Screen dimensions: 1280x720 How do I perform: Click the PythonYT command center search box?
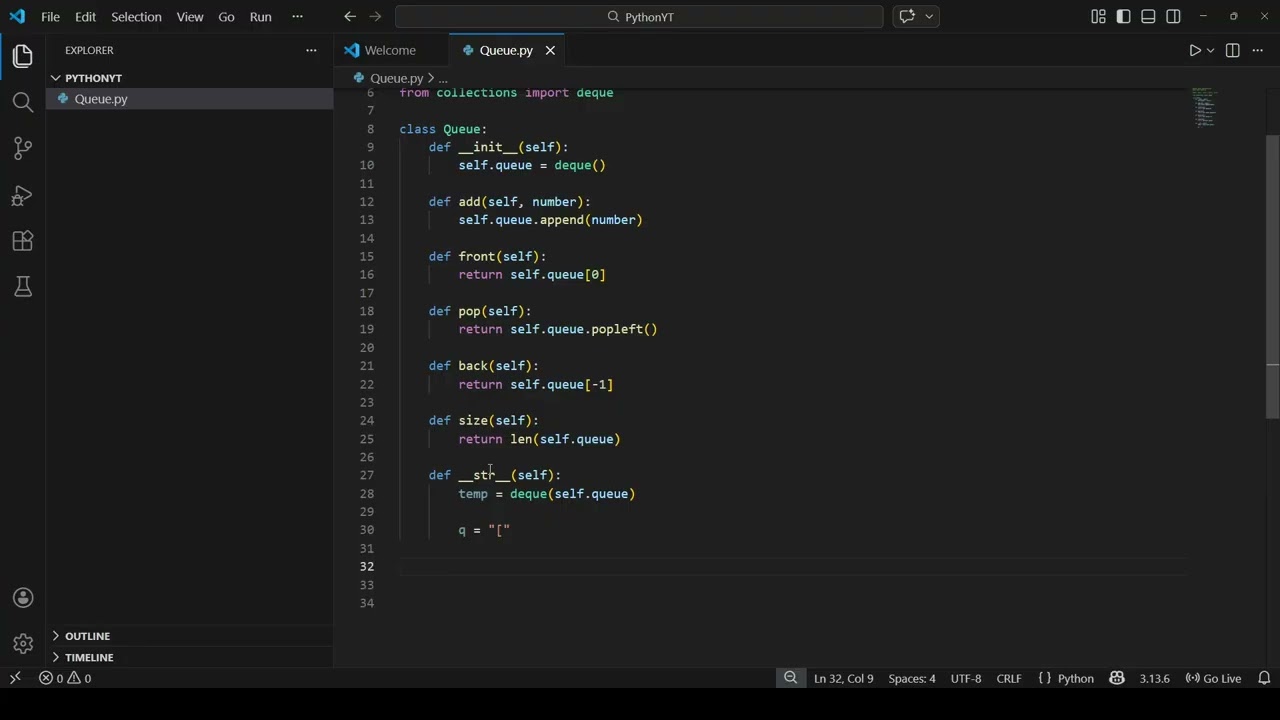point(639,16)
